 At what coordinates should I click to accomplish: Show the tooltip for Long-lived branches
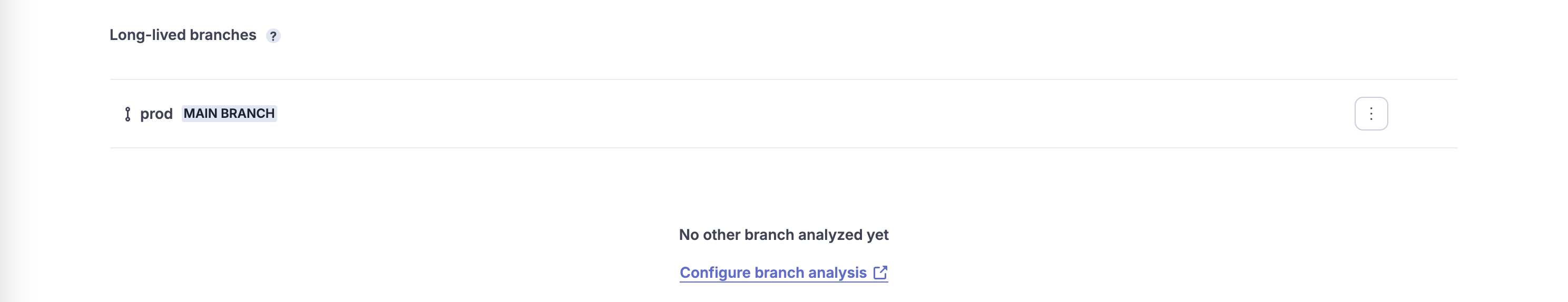[x=273, y=36]
